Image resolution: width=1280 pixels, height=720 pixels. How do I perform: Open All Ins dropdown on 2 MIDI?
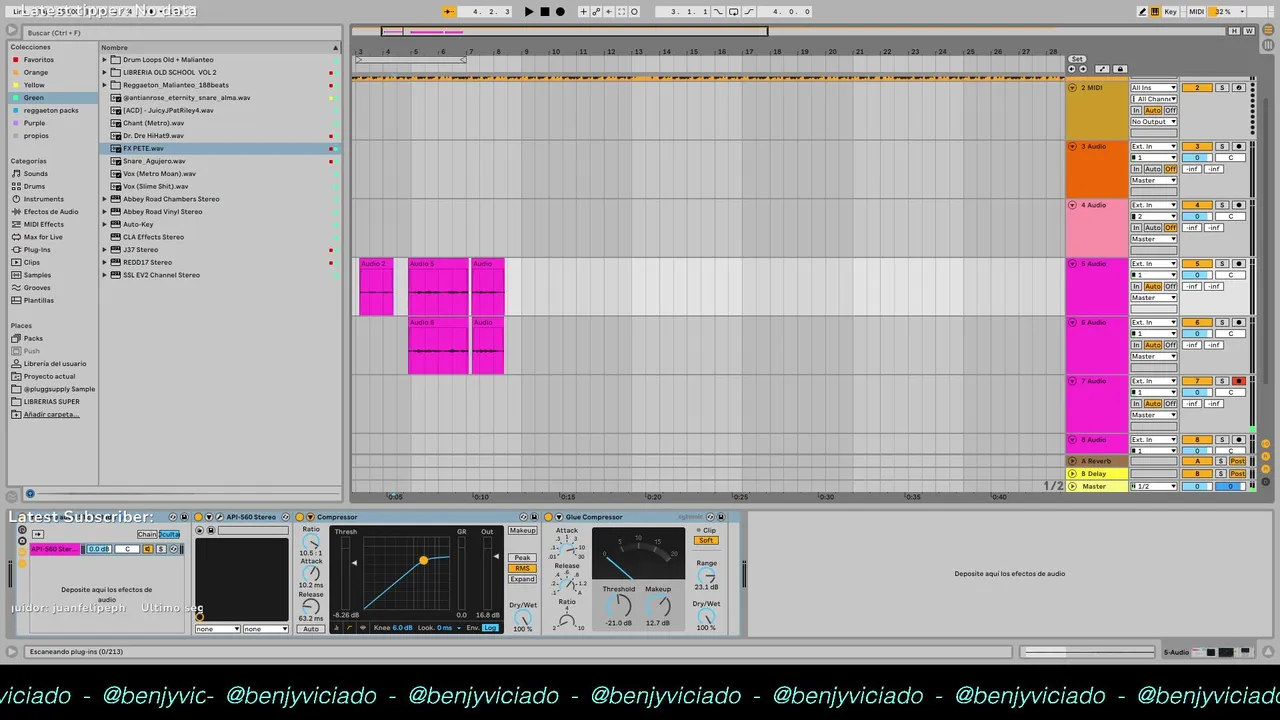pos(1154,88)
